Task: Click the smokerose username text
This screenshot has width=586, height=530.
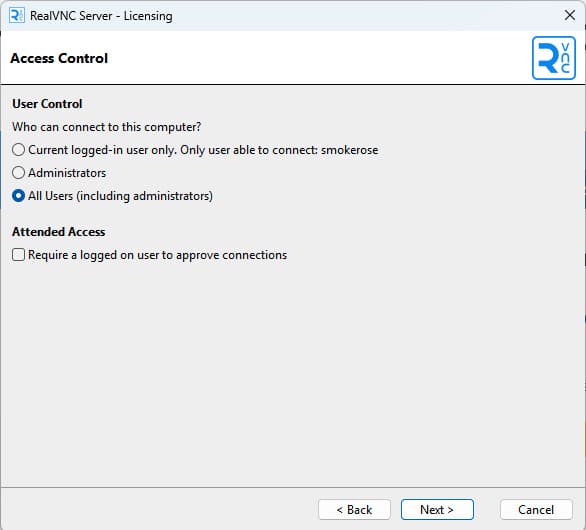Action: pyautogui.click(x=349, y=150)
